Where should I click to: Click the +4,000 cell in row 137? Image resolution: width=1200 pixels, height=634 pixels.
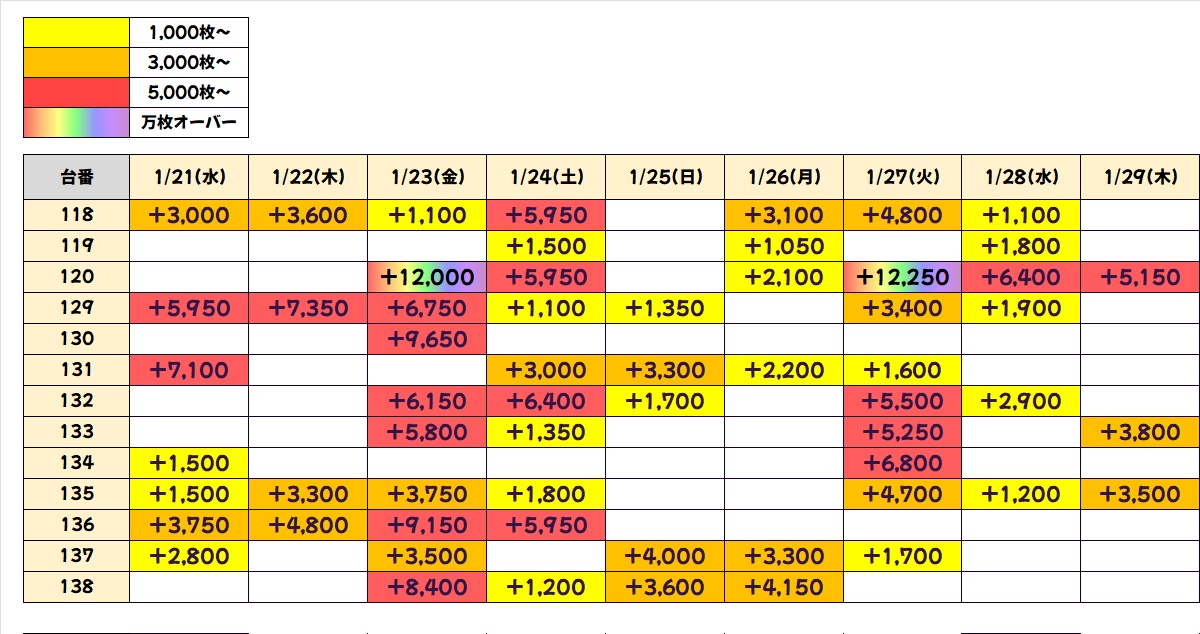(x=666, y=556)
